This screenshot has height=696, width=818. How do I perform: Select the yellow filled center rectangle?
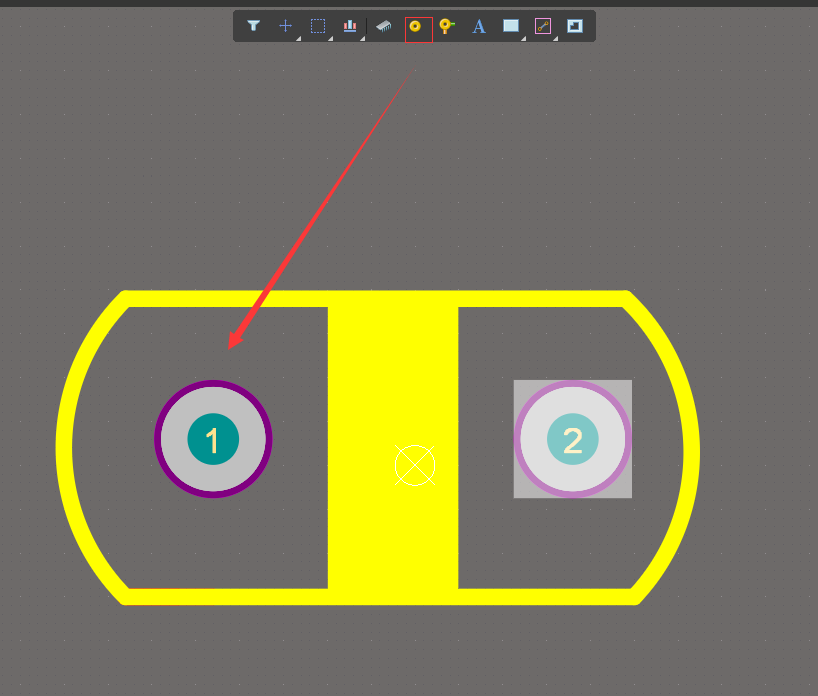[x=393, y=448]
